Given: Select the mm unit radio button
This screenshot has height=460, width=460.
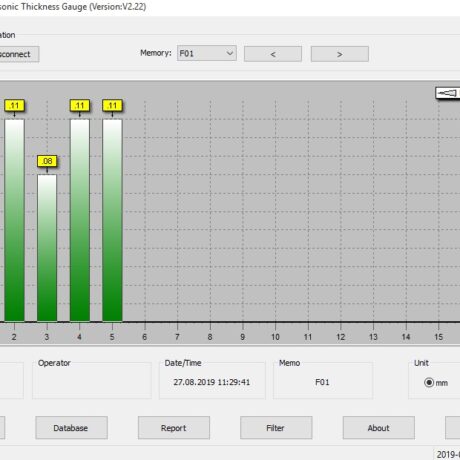Looking at the screenshot, I should (429, 382).
